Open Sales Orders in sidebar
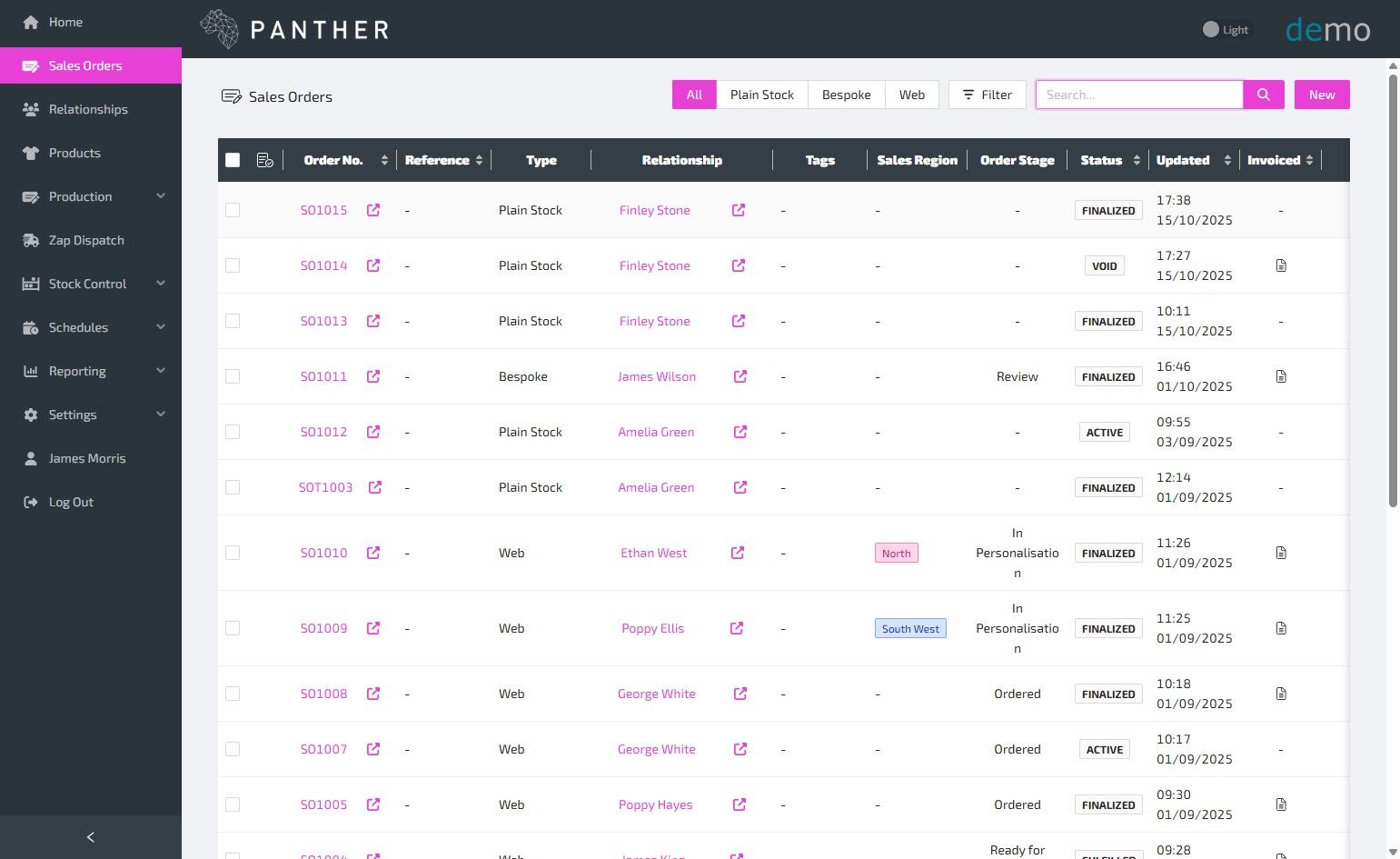 click(x=91, y=65)
